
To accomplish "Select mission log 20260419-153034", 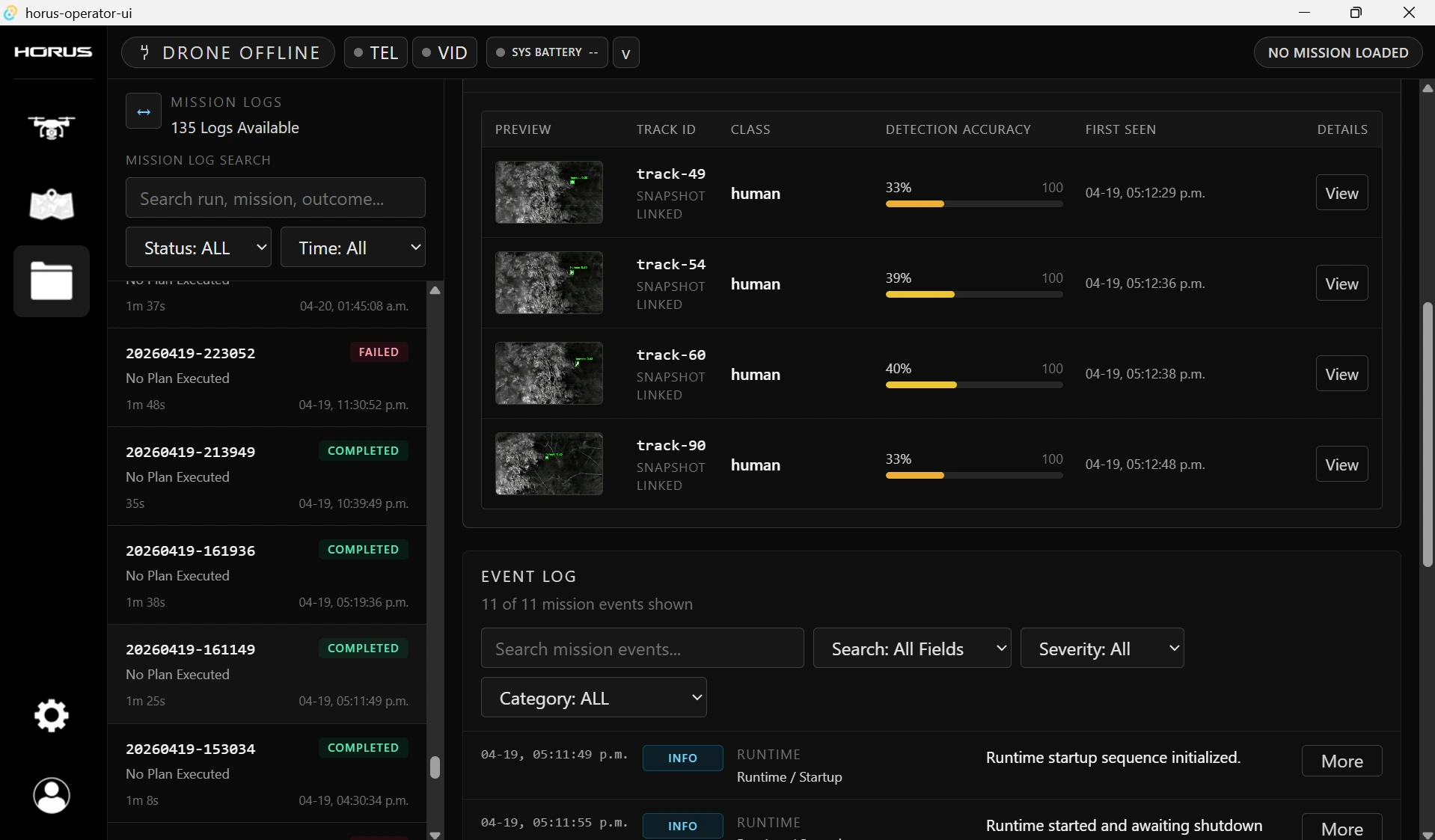I will pyautogui.click(x=267, y=773).
